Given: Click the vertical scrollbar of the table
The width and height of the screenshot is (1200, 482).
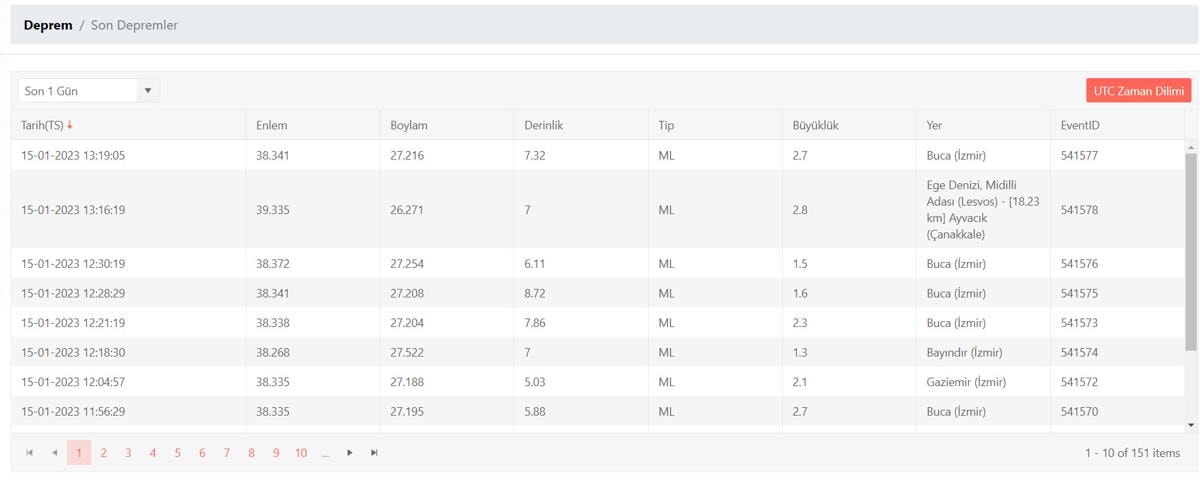Looking at the screenshot, I should (x=1190, y=250).
